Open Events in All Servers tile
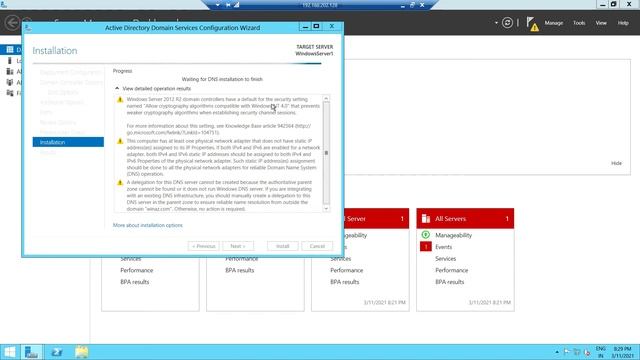The image size is (640, 360). [x=443, y=247]
